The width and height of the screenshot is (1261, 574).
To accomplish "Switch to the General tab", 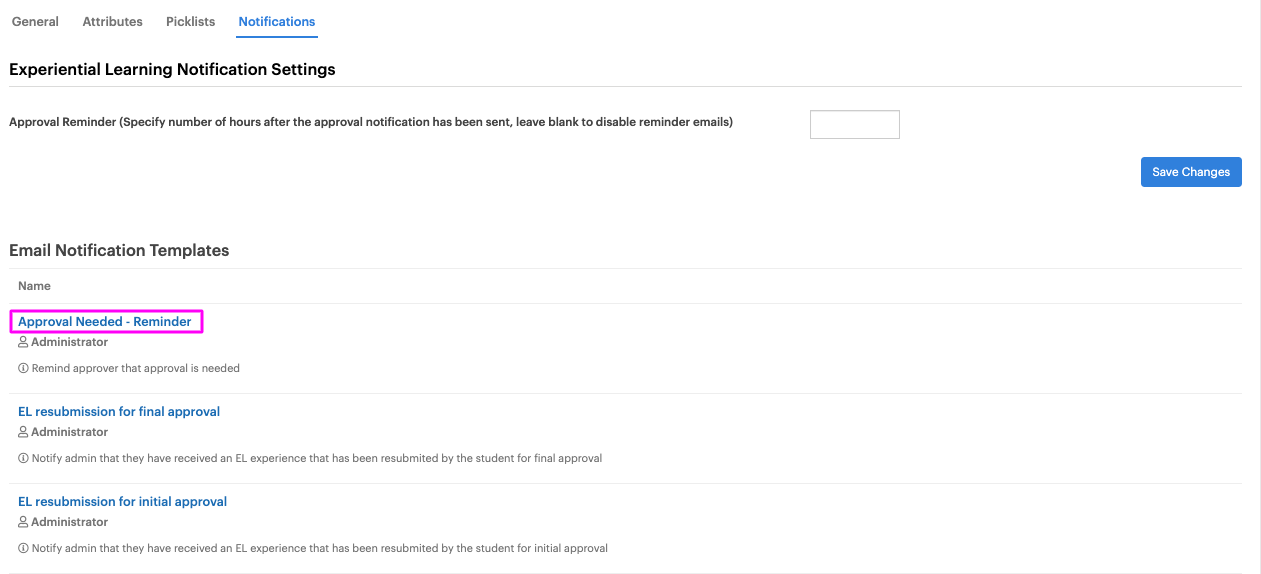I will coord(35,21).
